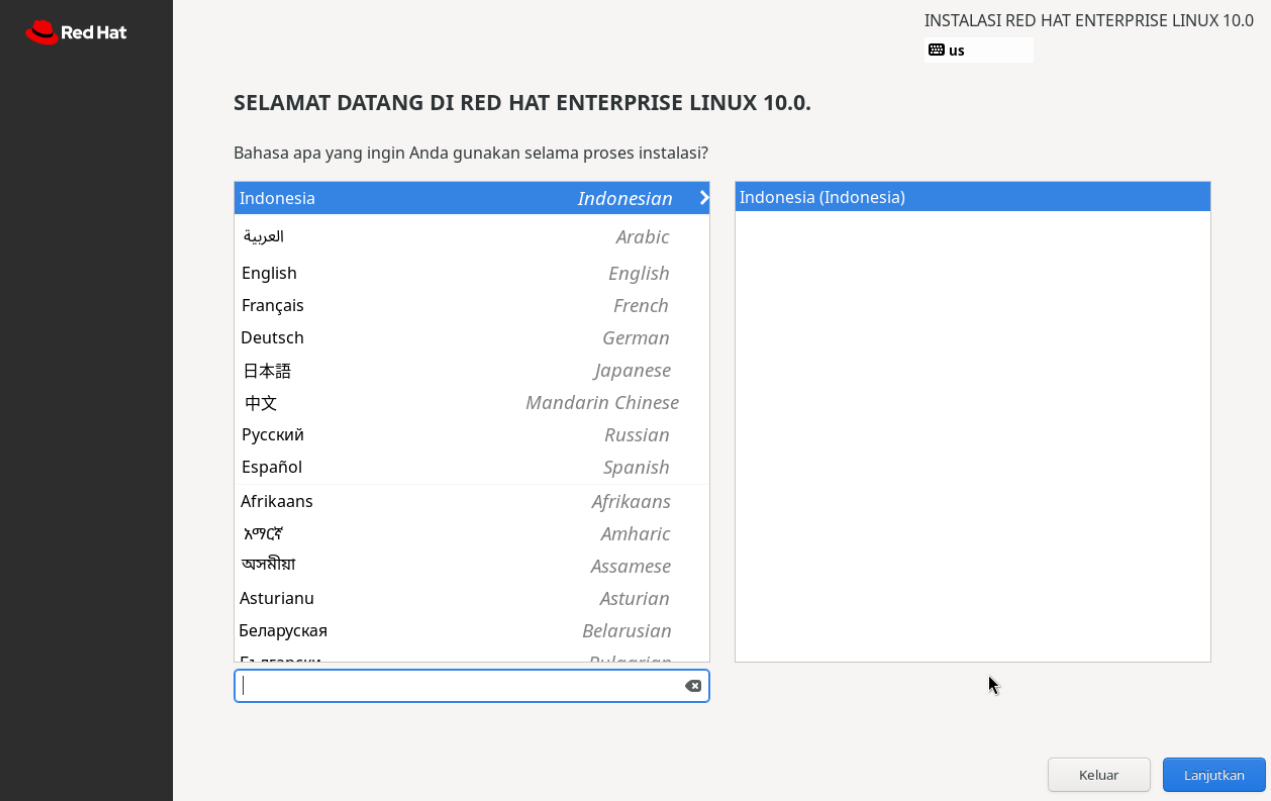1271x801 pixels.
Task: Select the Japanese language row
Action: [x=472, y=370]
